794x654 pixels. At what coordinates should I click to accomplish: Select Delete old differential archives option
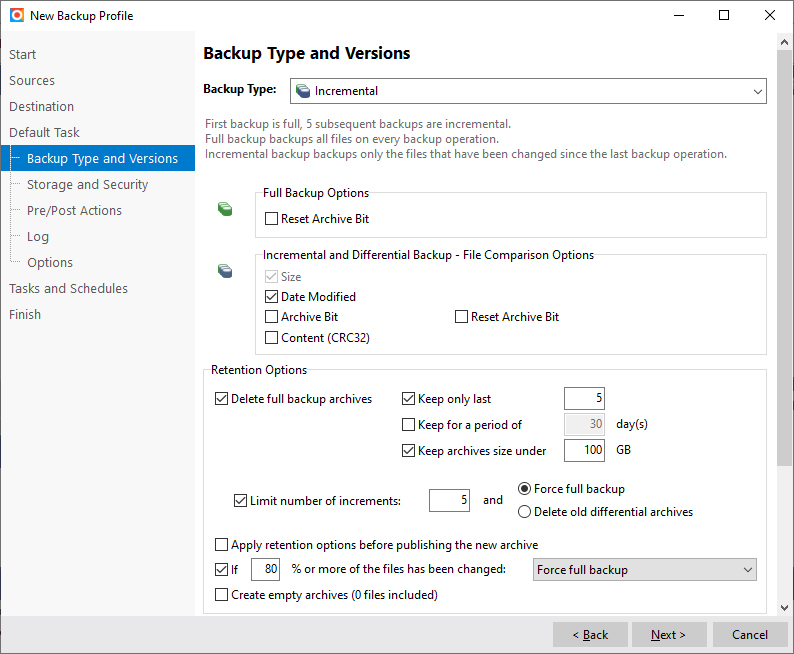[525, 512]
